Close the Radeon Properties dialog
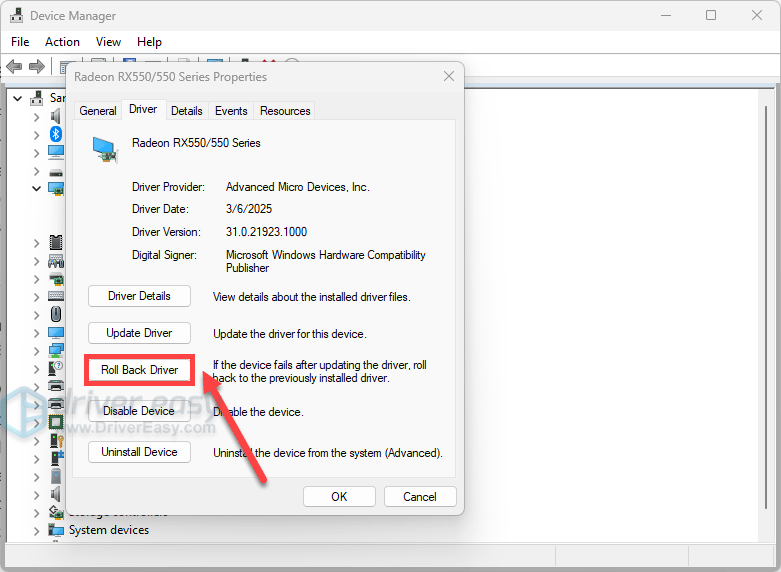Screen dimensions: 781x572 pos(448,76)
